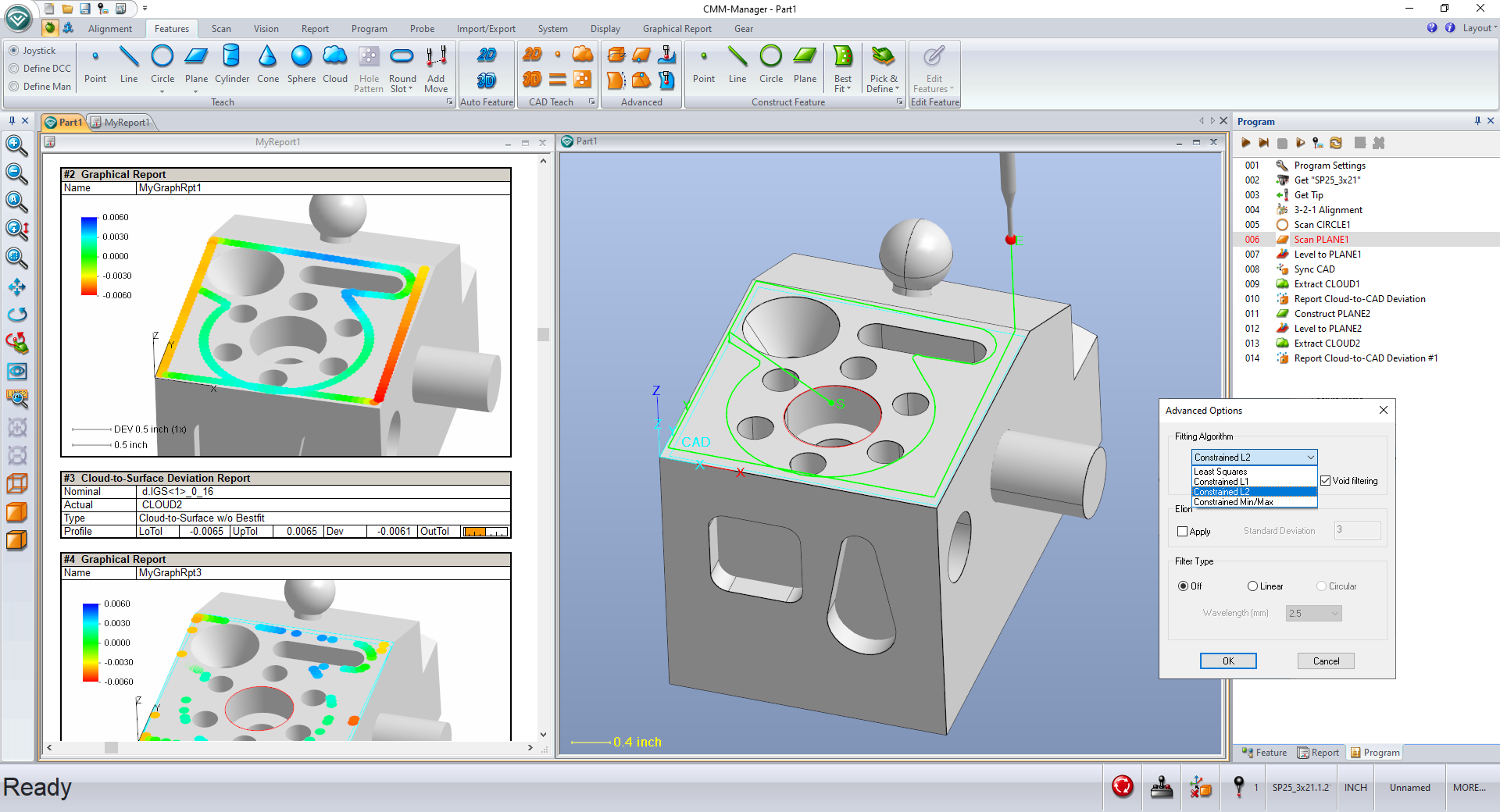
Task: Click the SP25_3x21.1.2 probe status button
Action: click(1301, 788)
